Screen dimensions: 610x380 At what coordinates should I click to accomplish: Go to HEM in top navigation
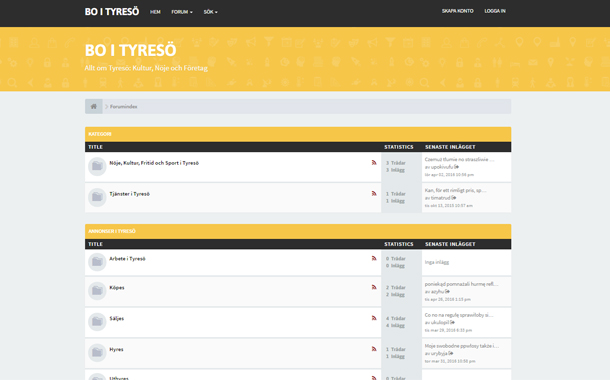coord(155,12)
